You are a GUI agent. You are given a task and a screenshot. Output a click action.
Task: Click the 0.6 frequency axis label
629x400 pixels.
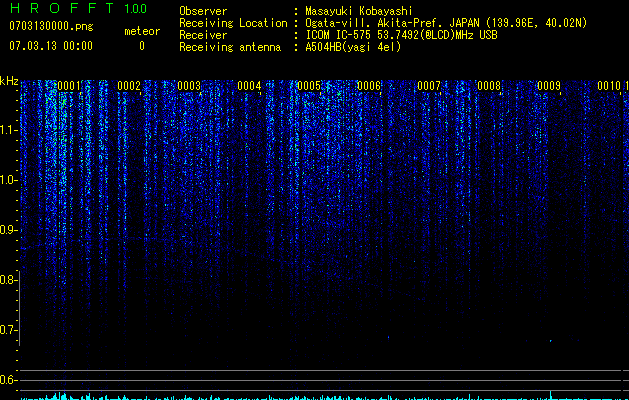pos(8,380)
